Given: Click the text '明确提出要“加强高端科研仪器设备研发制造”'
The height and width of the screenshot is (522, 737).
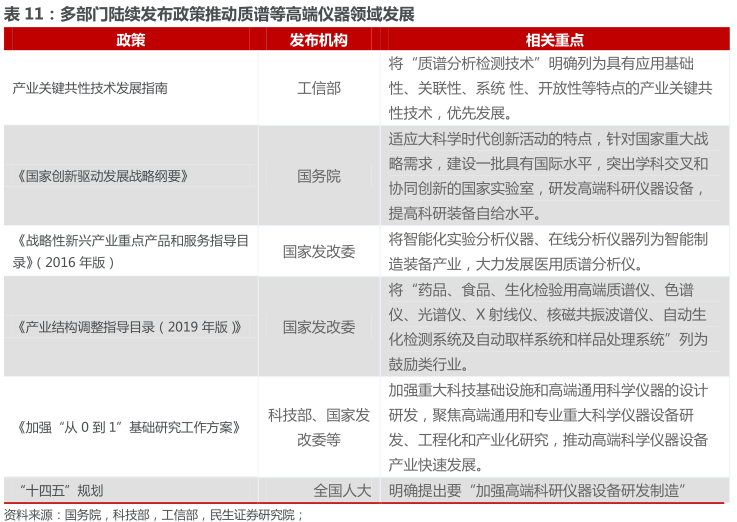Looking at the screenshot, I should coord(537,491).
